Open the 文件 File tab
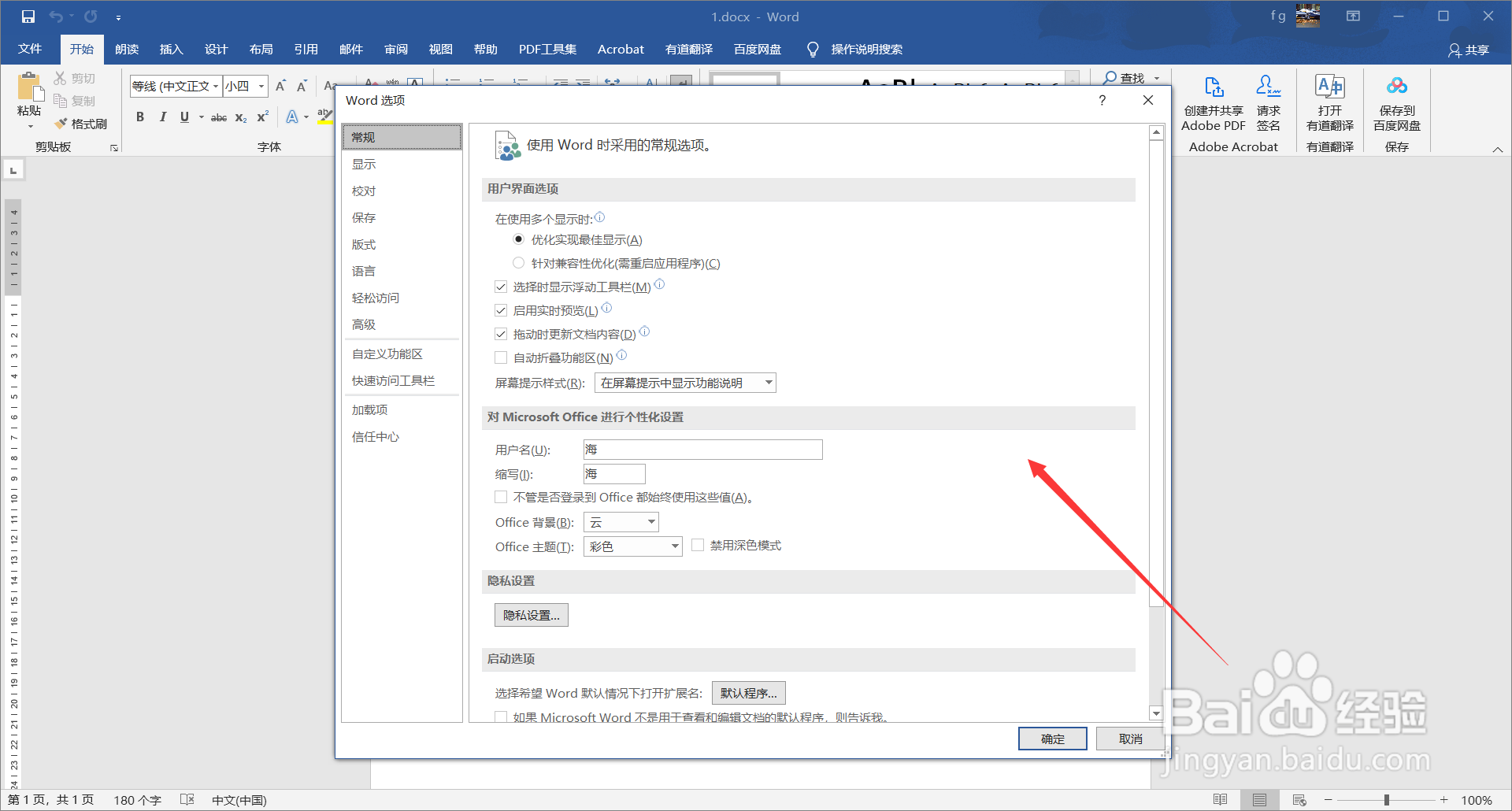 coord(30,49)
